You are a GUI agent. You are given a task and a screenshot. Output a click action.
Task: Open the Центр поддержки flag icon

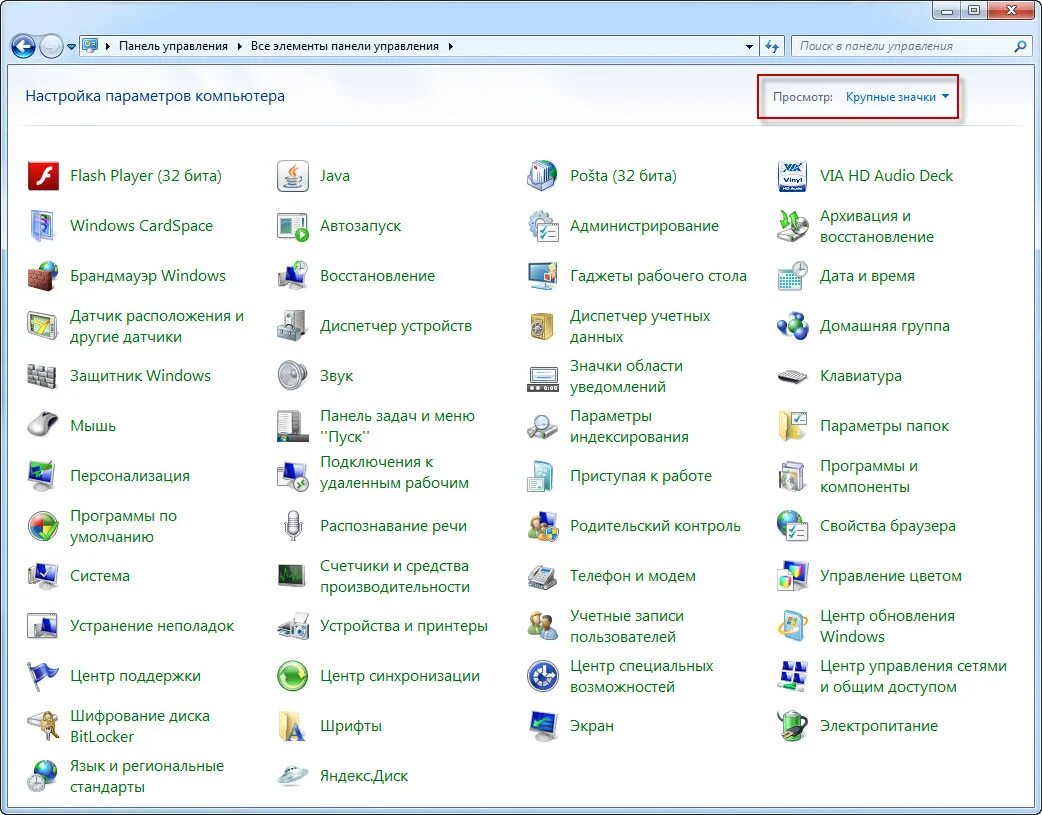[44, 676]
